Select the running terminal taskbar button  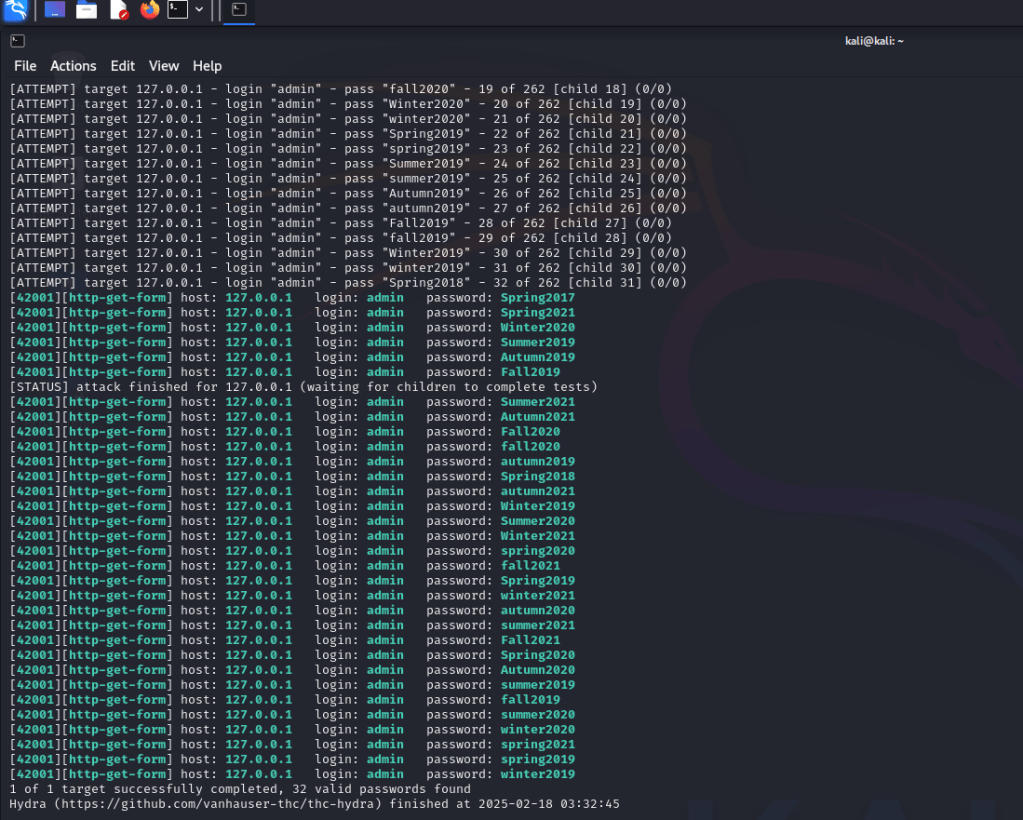tap(239, 11)
